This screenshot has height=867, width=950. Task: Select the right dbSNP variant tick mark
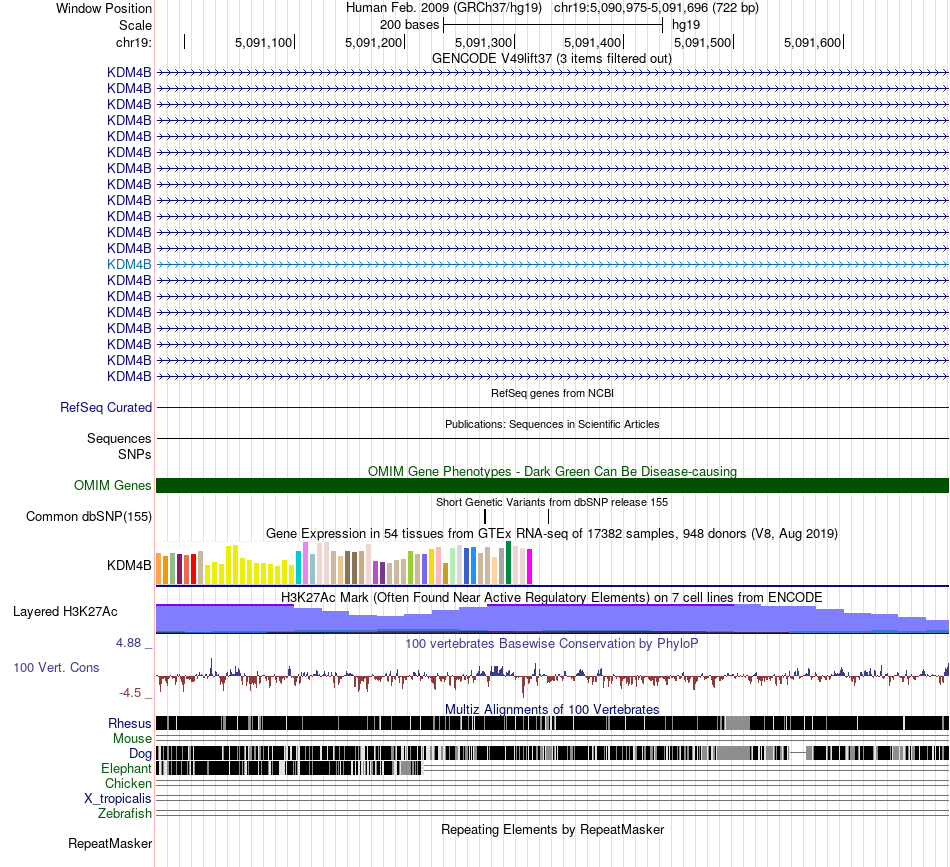click(548, 516)
